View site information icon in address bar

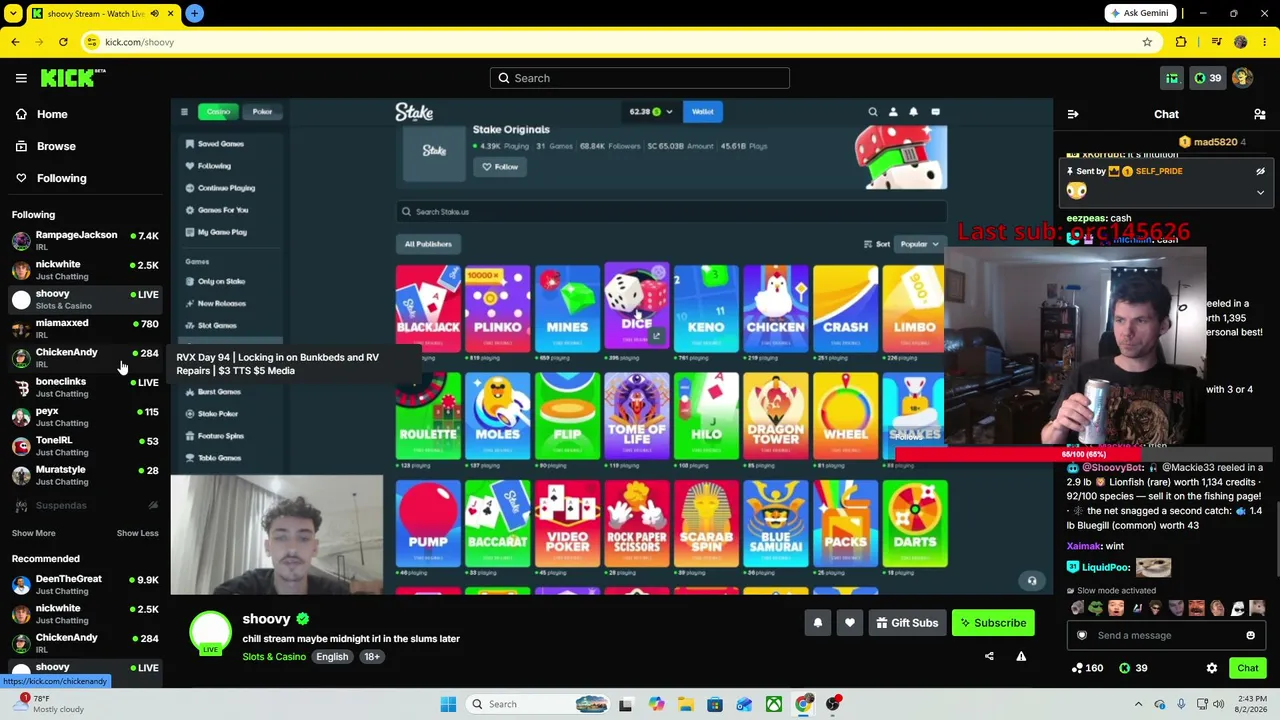pyautogui.click(x=92, y=42)
